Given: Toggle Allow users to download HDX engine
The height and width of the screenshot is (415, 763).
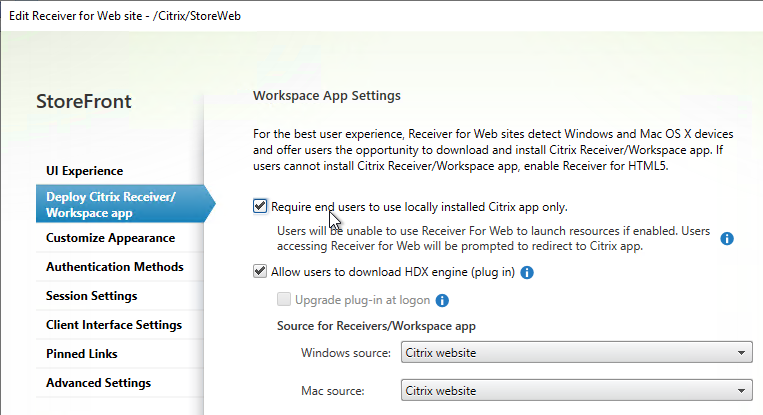Looking at the screenshot, I should click(x=260, y=271).
